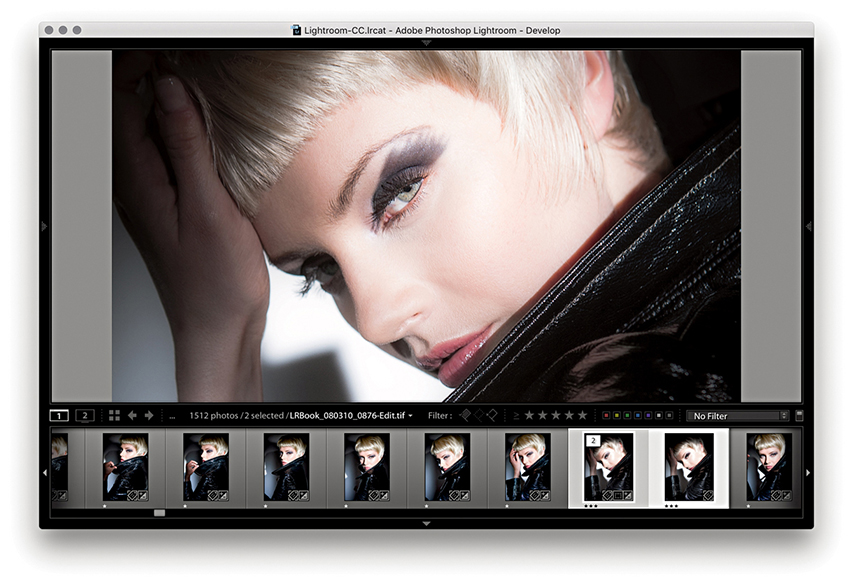This screenshot has width=853, height=585.
Task: Filter by flagged photos icon
Action: point(466,416)
